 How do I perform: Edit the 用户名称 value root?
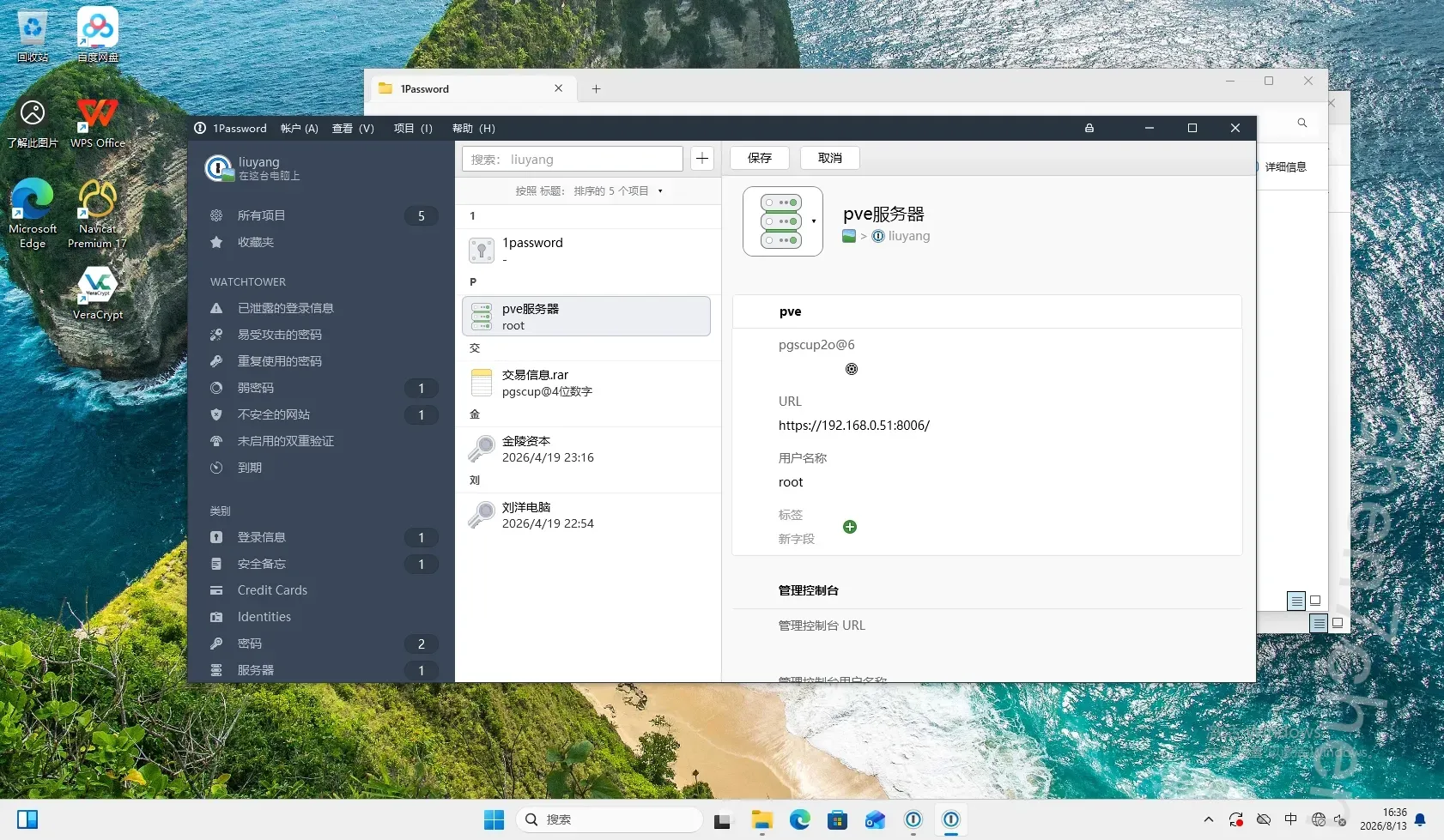[791, 482]
